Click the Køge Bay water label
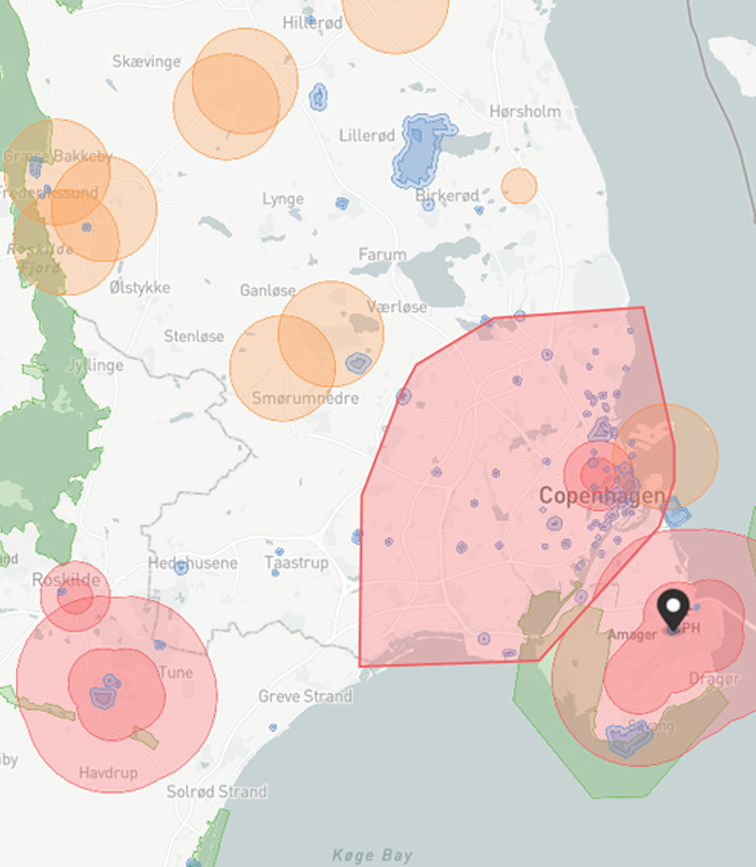 point(371,855)
